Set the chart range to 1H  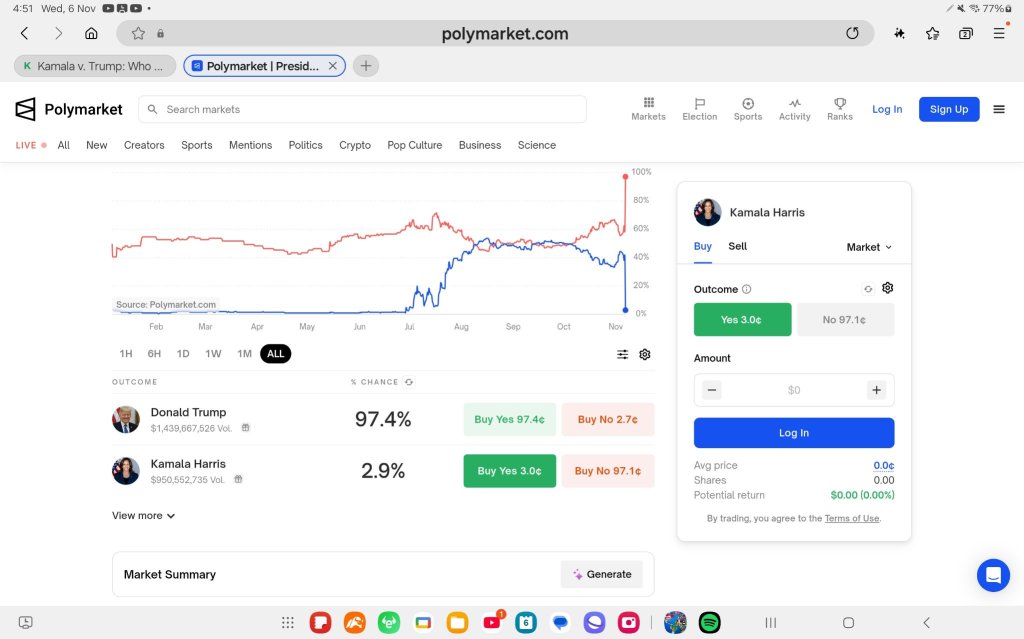coord(126,353)
